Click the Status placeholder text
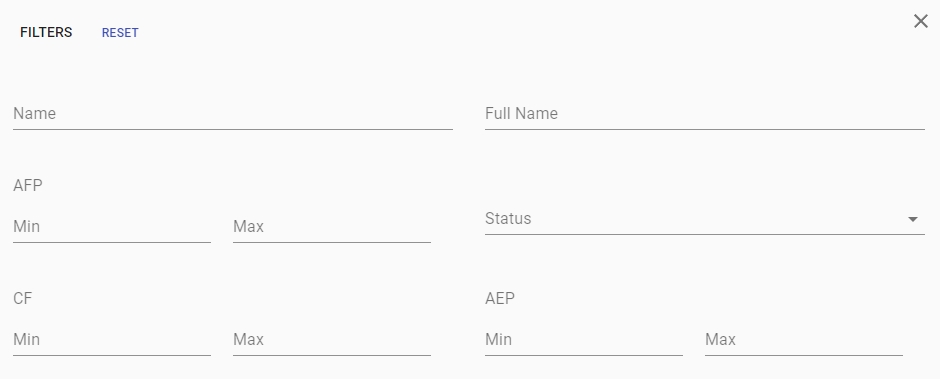This screenshot has height=379, width=940. (508, 218)
